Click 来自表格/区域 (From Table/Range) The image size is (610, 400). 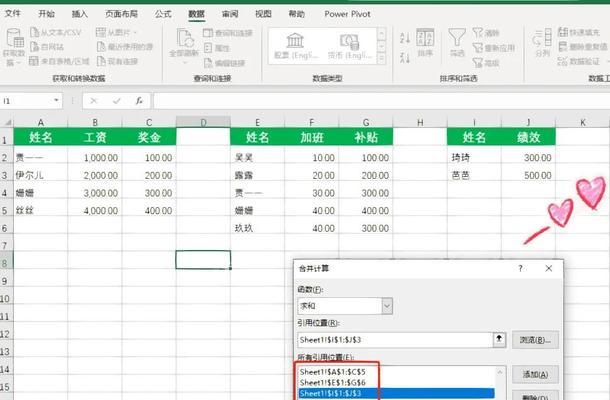click(x=59, y=61)
